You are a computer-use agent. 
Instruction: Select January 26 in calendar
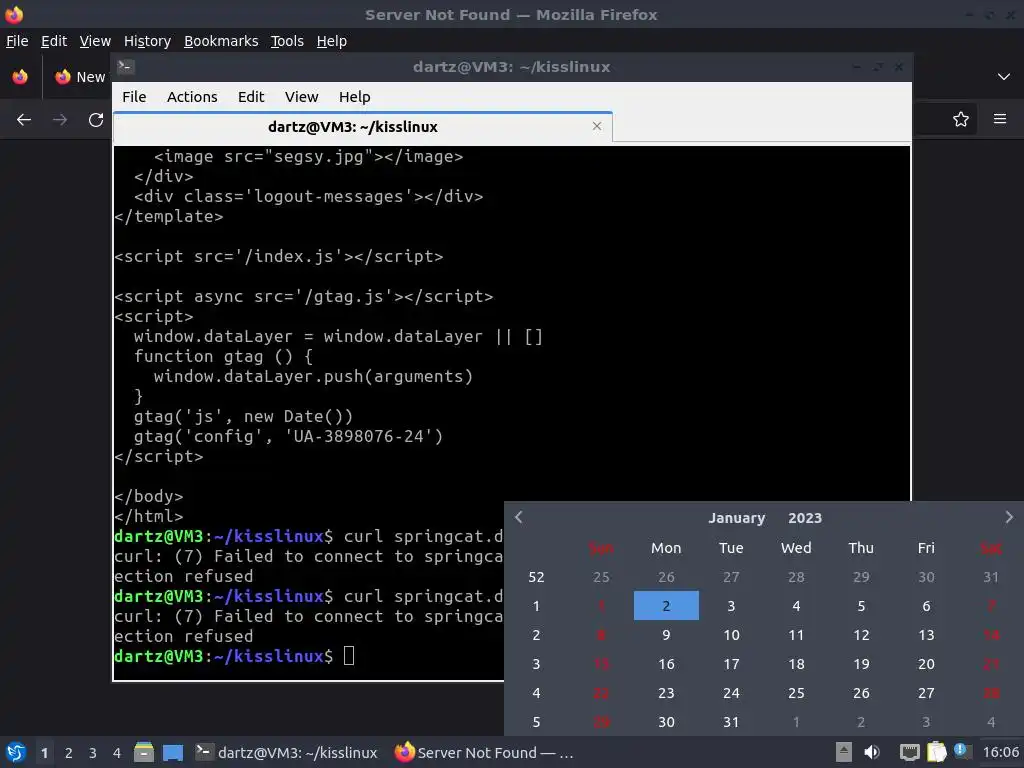pyautogui.click(x=861, y=693)
